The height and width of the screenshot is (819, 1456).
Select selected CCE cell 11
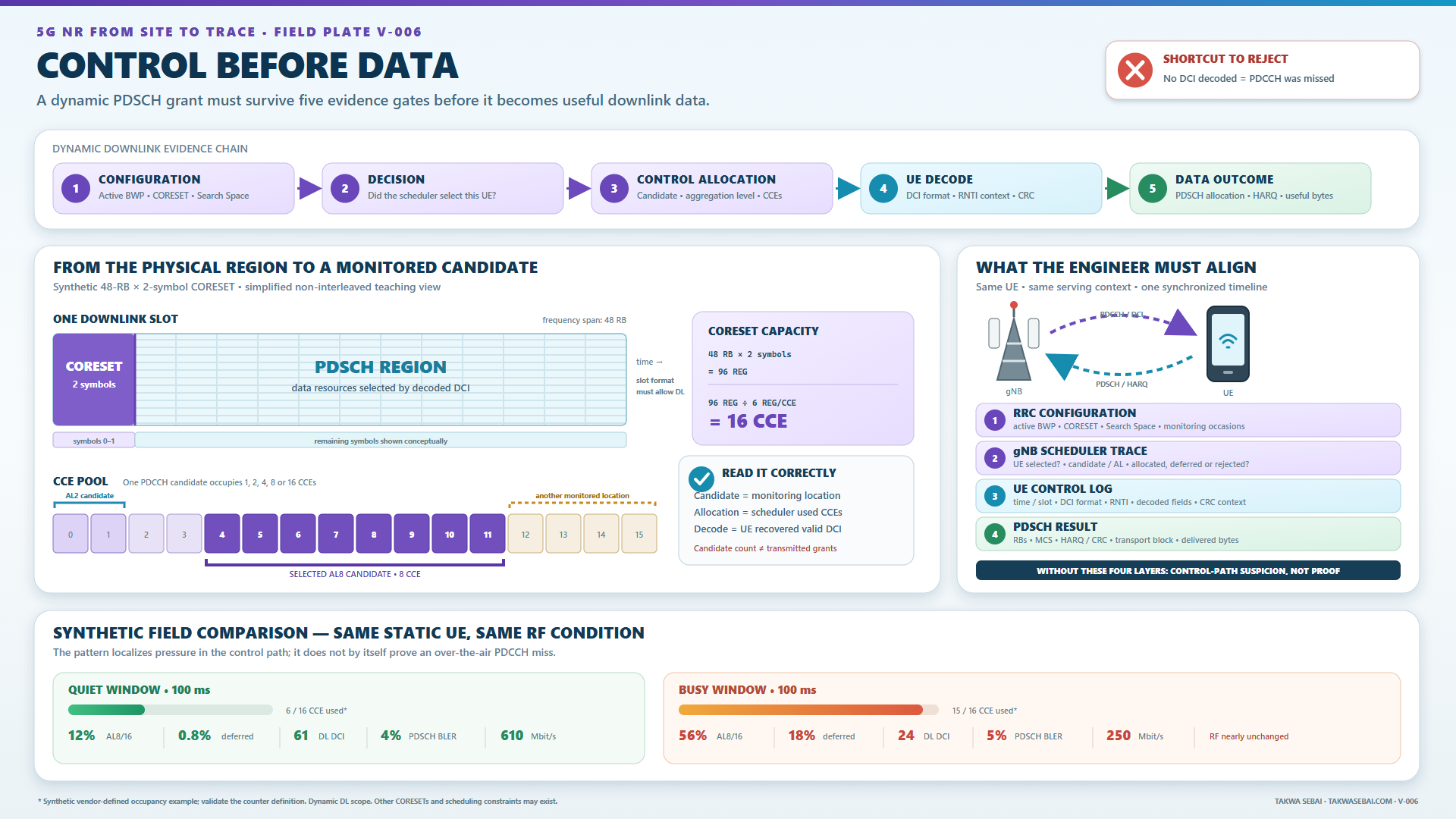488,534
